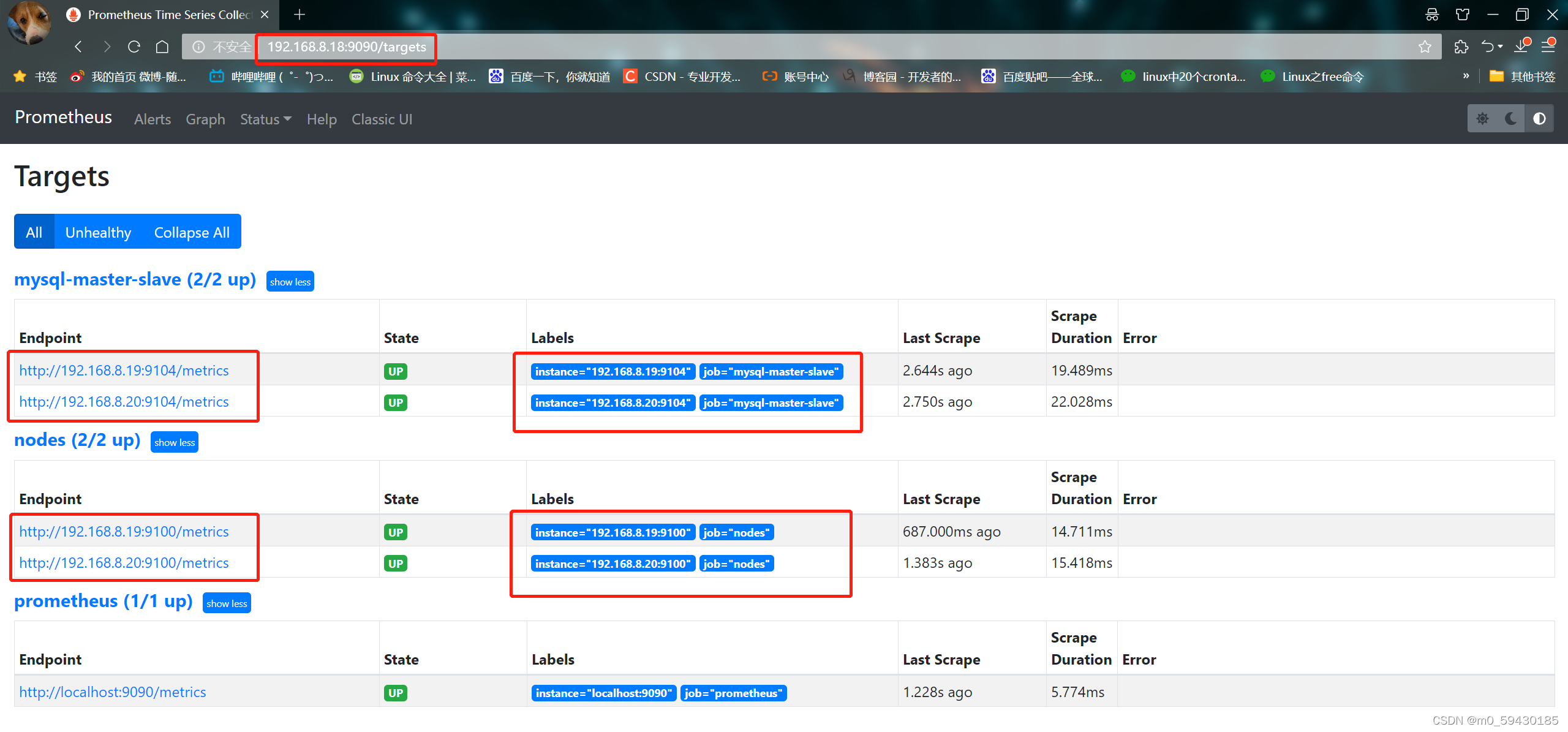This screenshot has width=1568, height=732.
Task: Switch to Classic UI
Action: tap(382, 119)
